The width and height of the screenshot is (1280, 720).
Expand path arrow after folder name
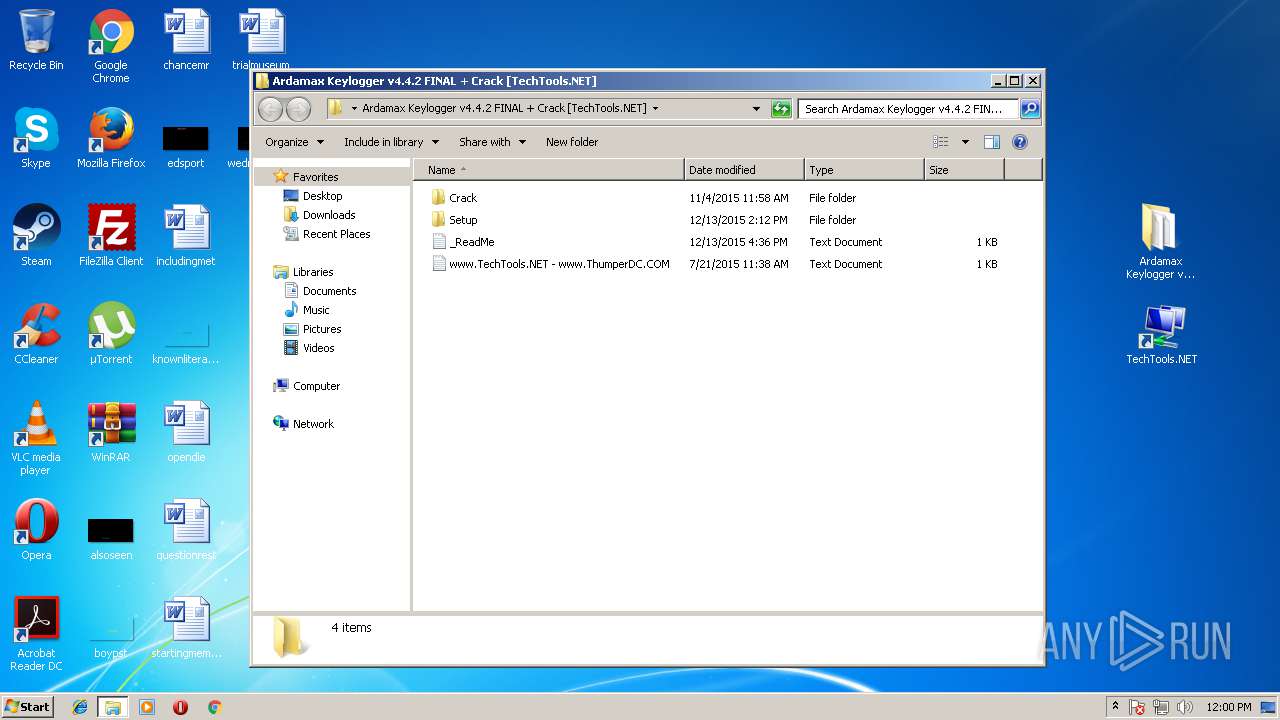(655, 108)
